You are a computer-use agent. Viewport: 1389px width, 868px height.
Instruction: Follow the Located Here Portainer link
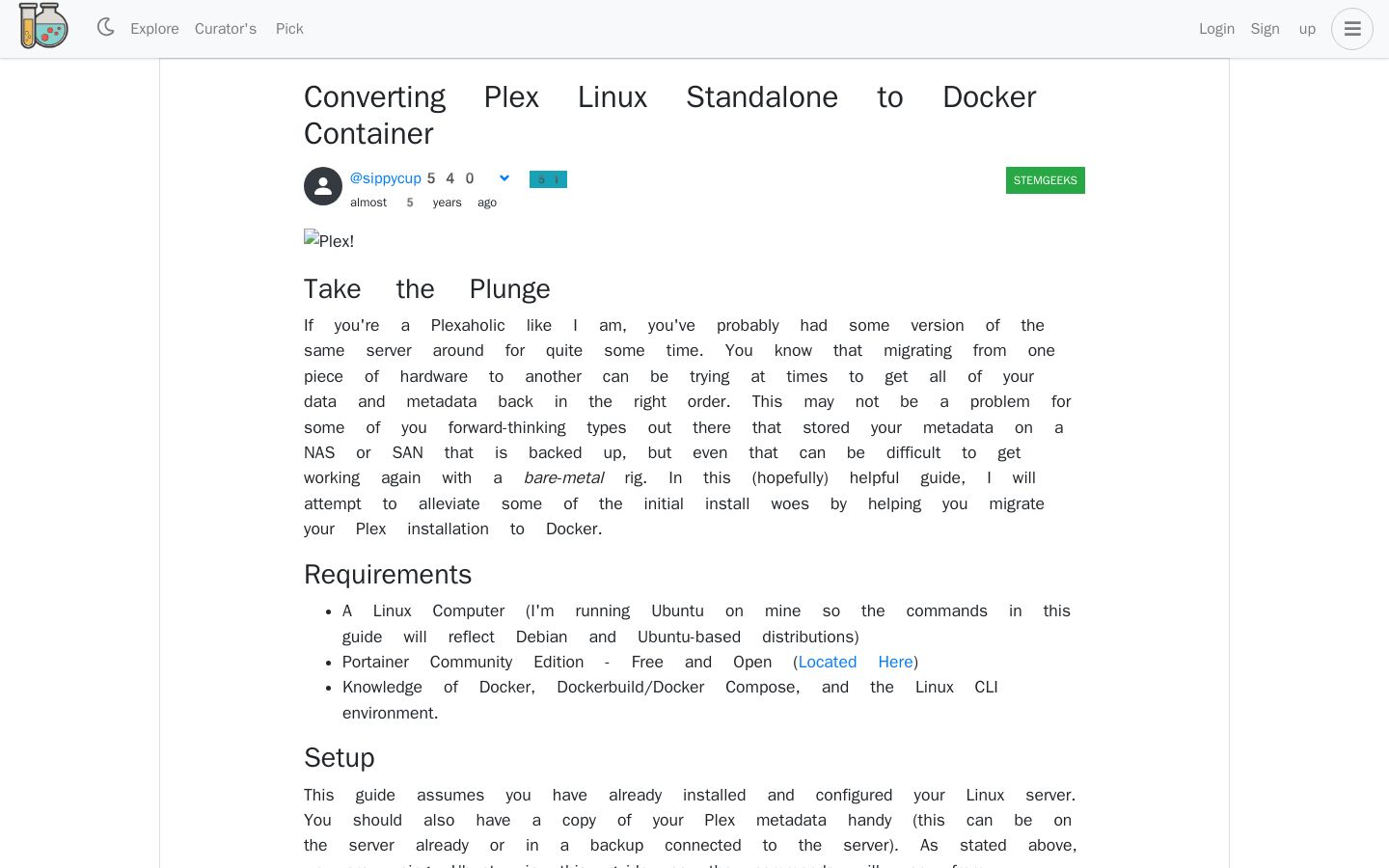point(856,662)
